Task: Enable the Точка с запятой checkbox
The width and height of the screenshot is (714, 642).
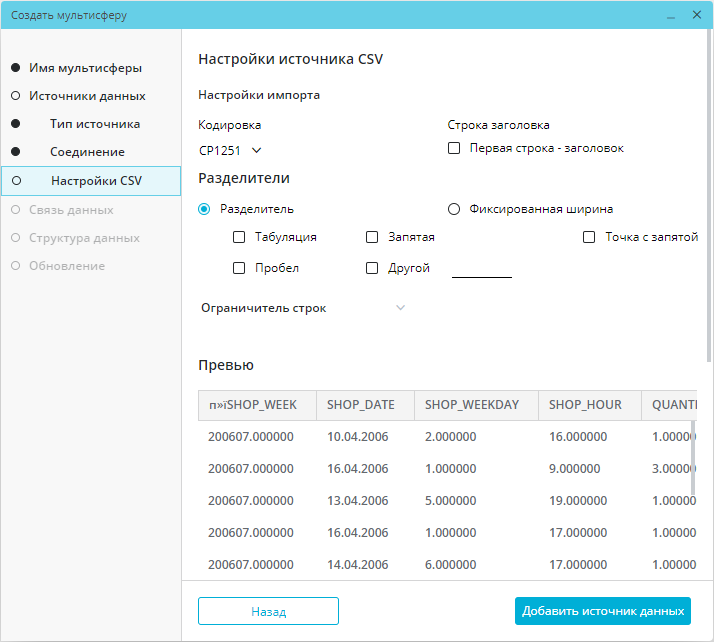Action: tap(589, 237)
